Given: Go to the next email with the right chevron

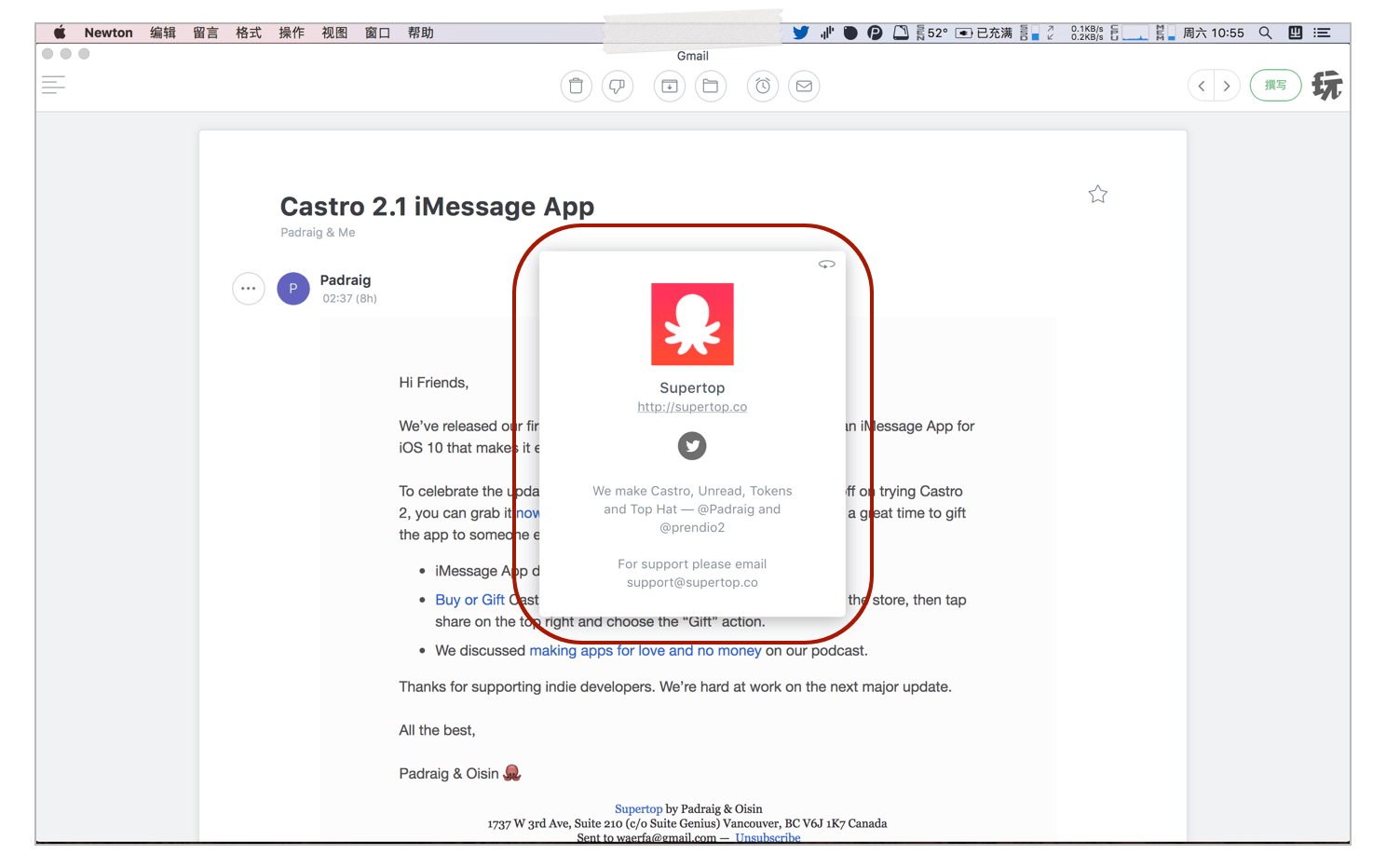Looking at the screenshot, I should (x=1227, y=87).
